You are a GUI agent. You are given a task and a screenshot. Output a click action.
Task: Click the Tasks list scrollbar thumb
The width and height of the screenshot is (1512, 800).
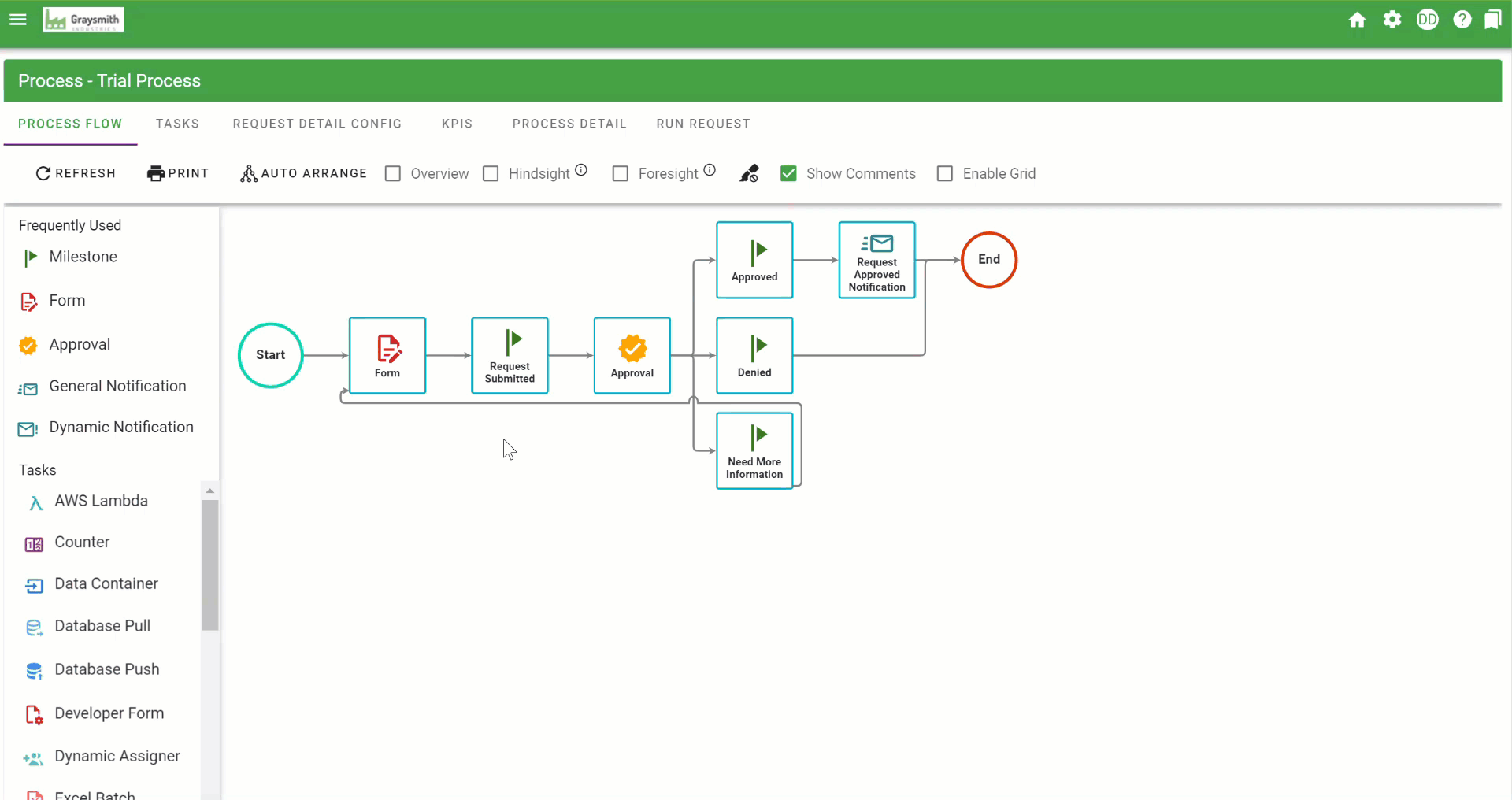click(209, 564)
